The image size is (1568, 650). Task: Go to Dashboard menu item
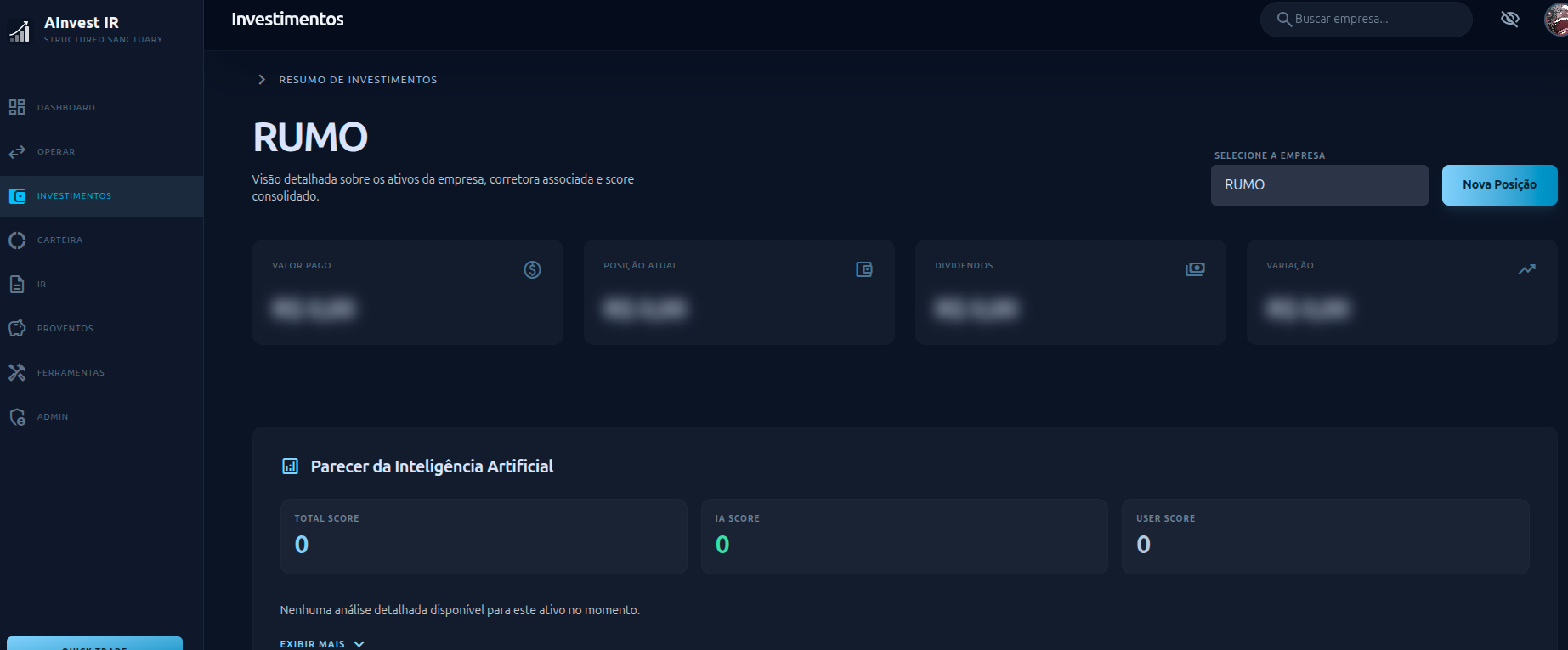(x=101, y=107)
